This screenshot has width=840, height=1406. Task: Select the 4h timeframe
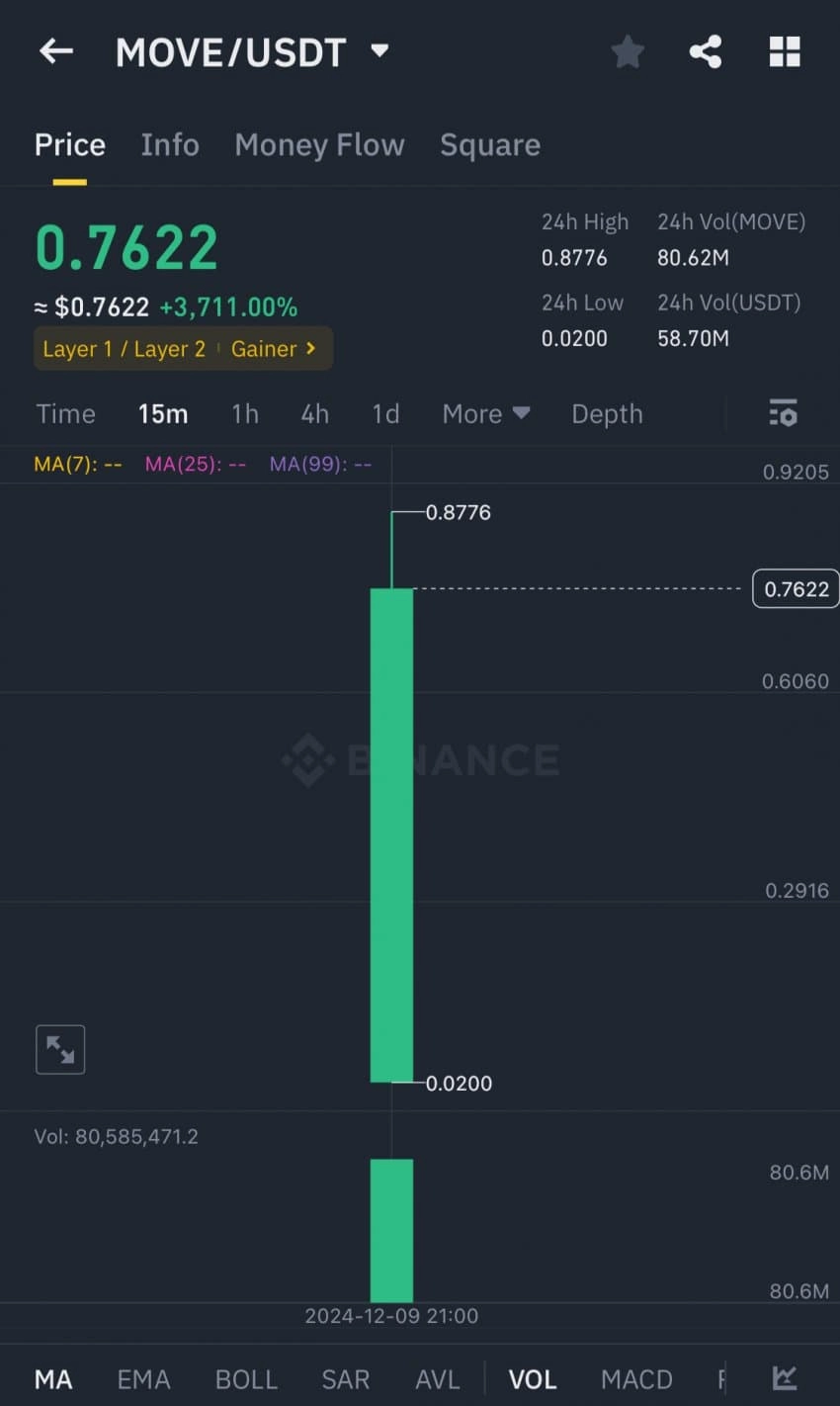click(x=315, y=413)
